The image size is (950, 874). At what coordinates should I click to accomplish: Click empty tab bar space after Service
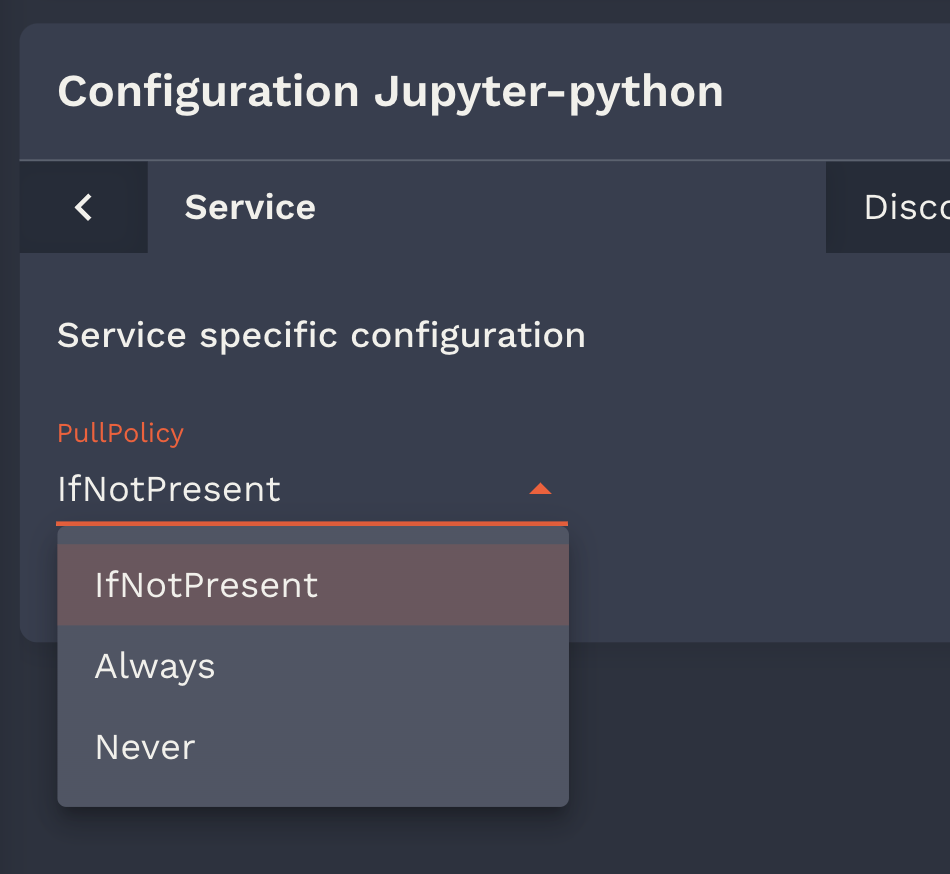tap(570, 208)
